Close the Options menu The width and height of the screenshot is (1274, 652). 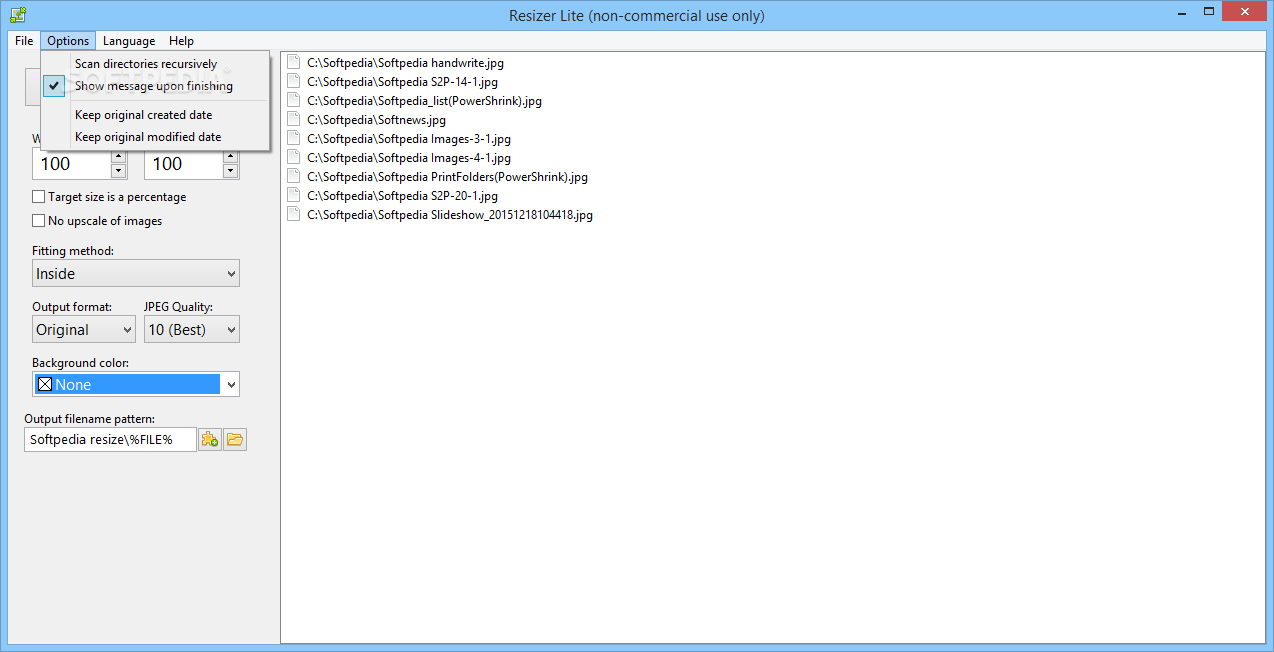point(68,41)
